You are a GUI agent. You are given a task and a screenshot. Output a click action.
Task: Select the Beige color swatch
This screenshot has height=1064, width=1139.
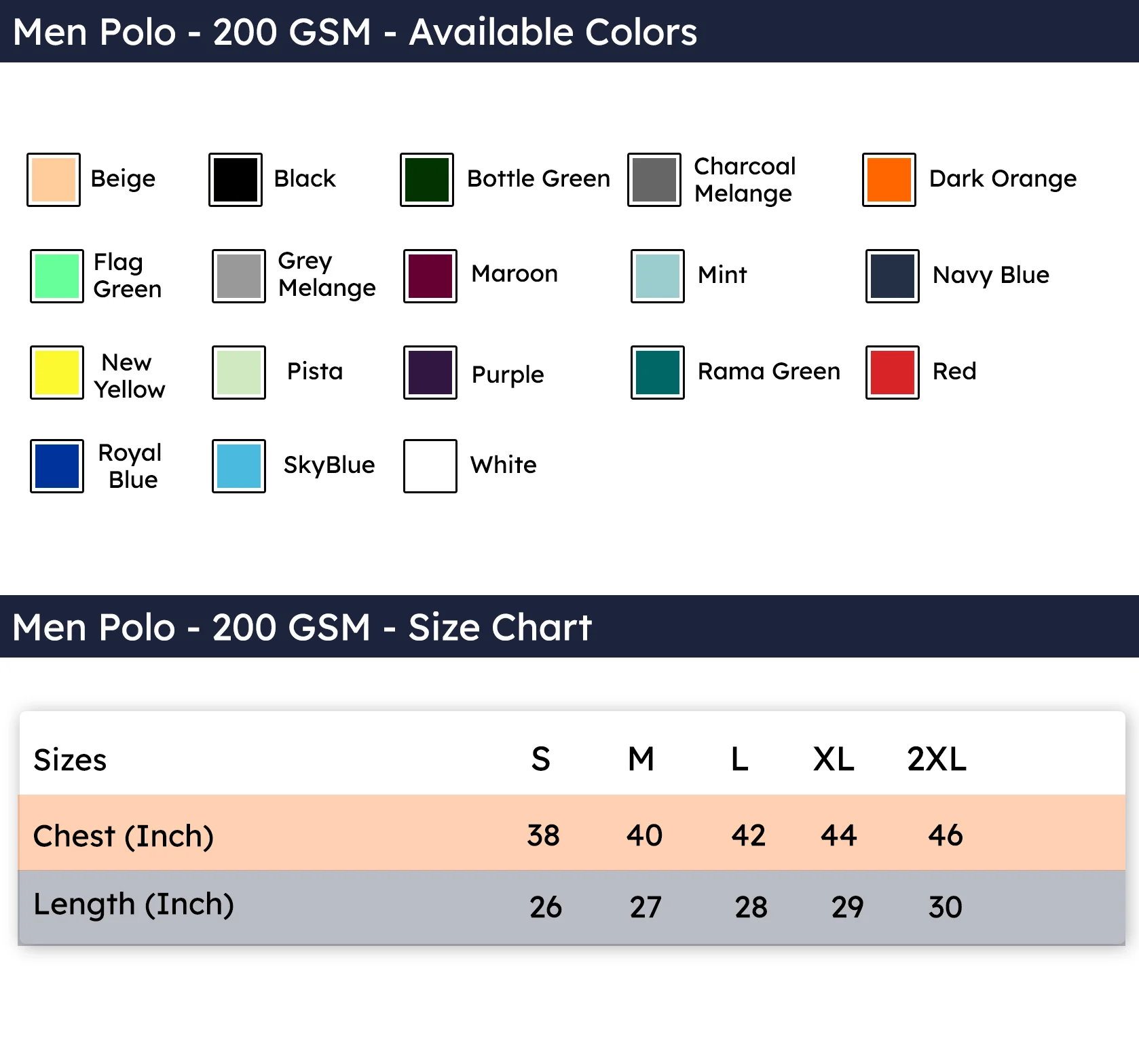[54, 180]
